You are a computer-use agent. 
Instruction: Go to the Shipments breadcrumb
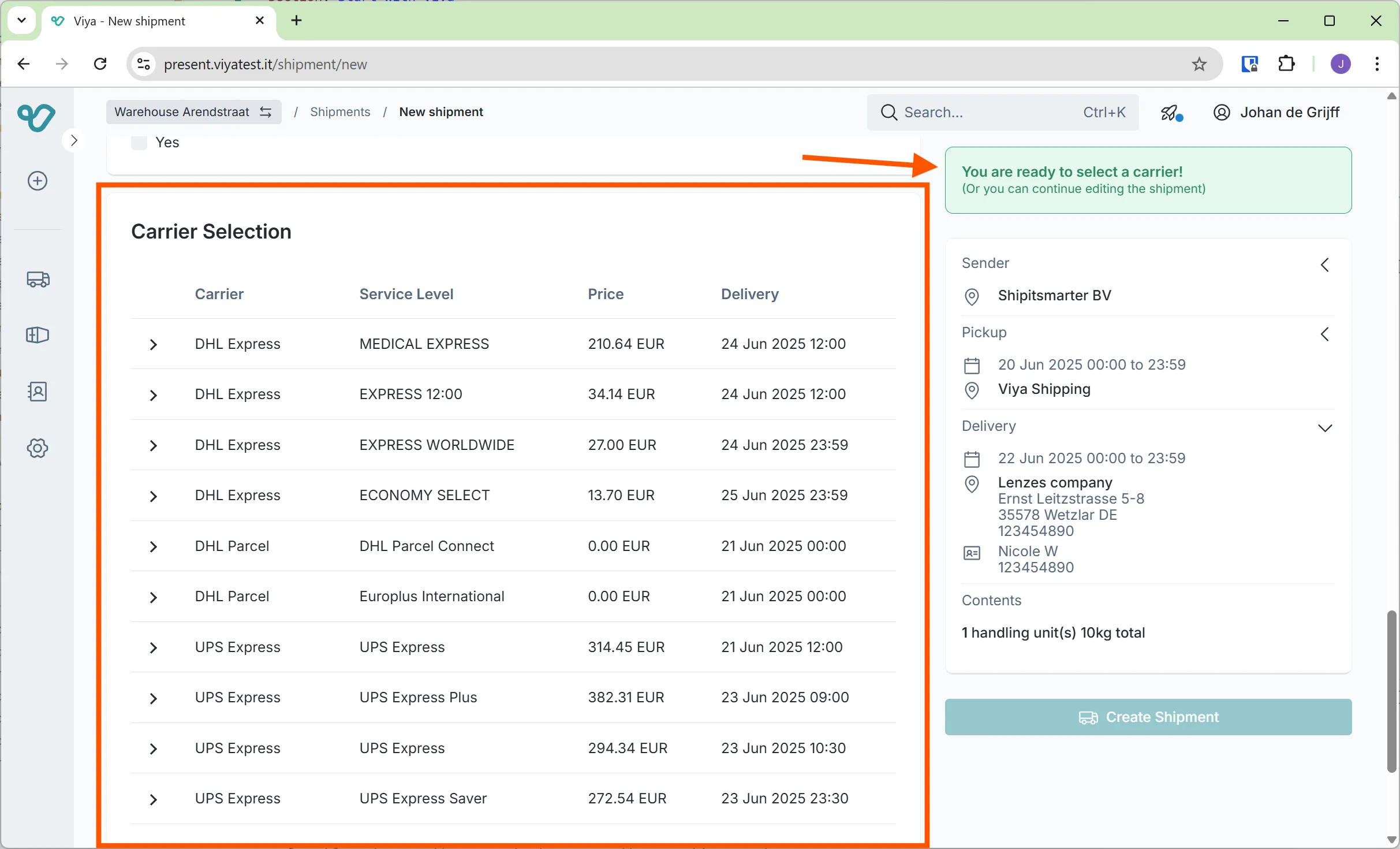[x=340, y=112]
